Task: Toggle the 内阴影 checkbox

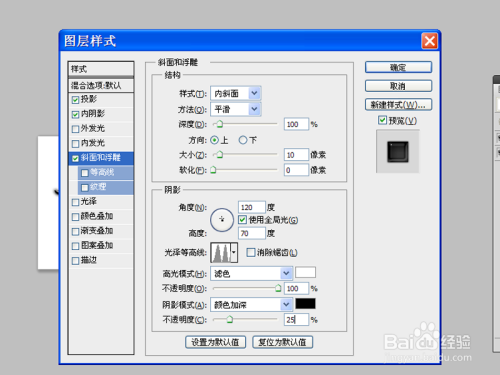Action: (x=75, y=114)
